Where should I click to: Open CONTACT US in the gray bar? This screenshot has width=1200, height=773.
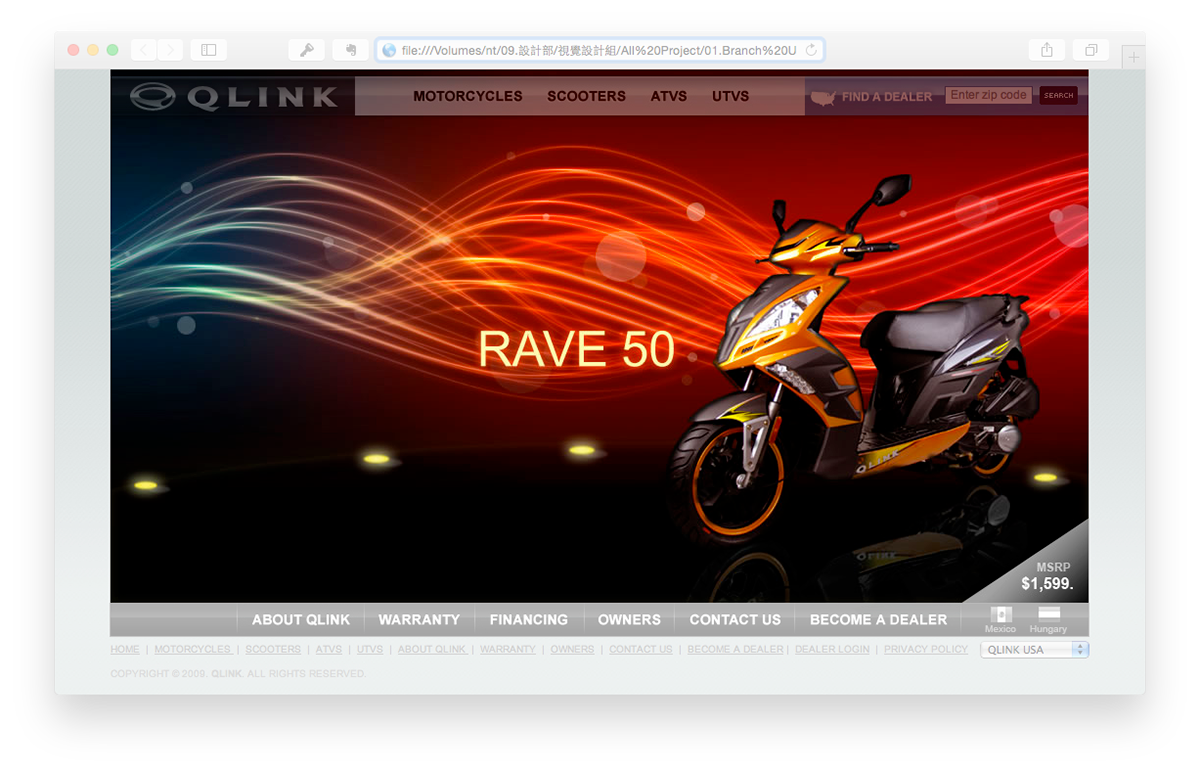735,619
